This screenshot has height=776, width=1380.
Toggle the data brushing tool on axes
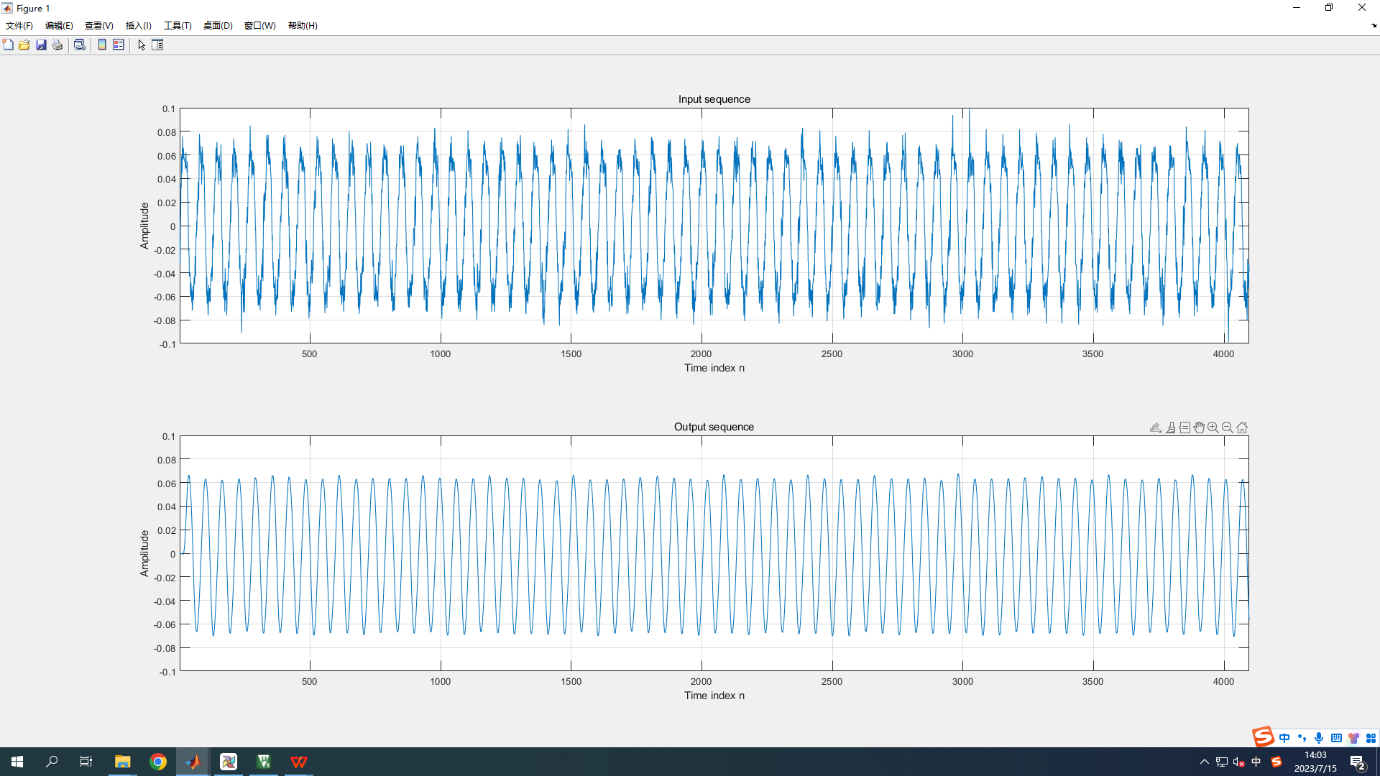(1170, 428)
